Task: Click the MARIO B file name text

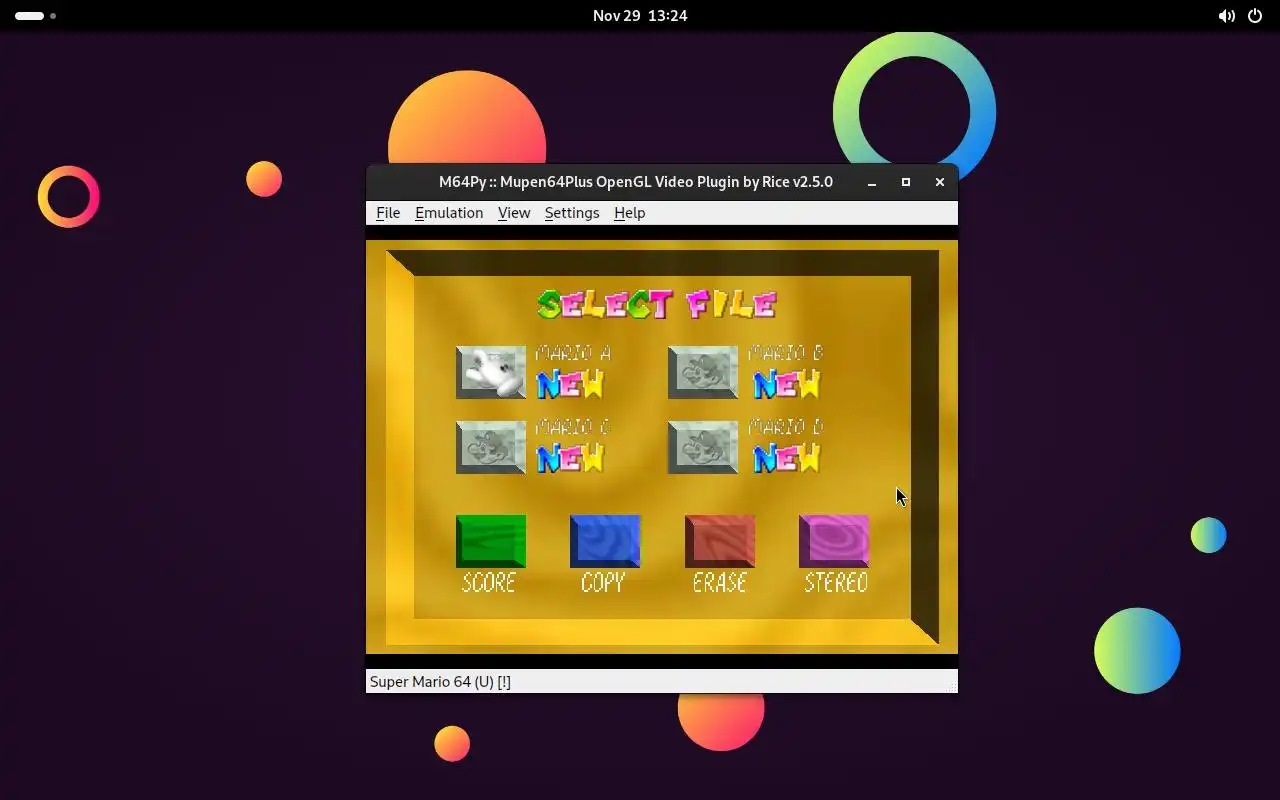Action: click(x=786, y=353)
